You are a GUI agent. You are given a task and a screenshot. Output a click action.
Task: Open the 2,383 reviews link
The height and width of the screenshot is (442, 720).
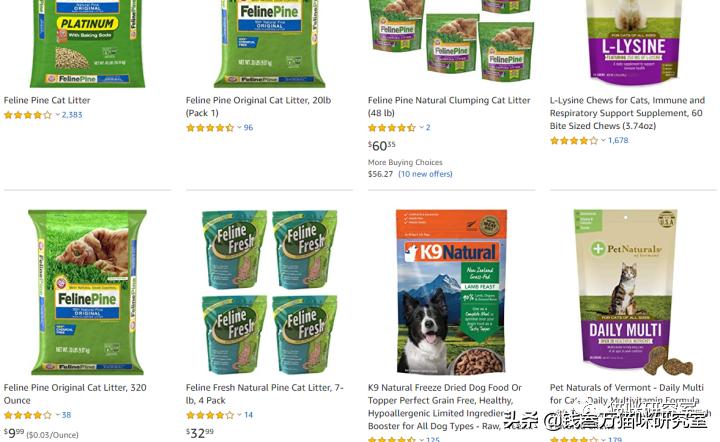point(72,115)
